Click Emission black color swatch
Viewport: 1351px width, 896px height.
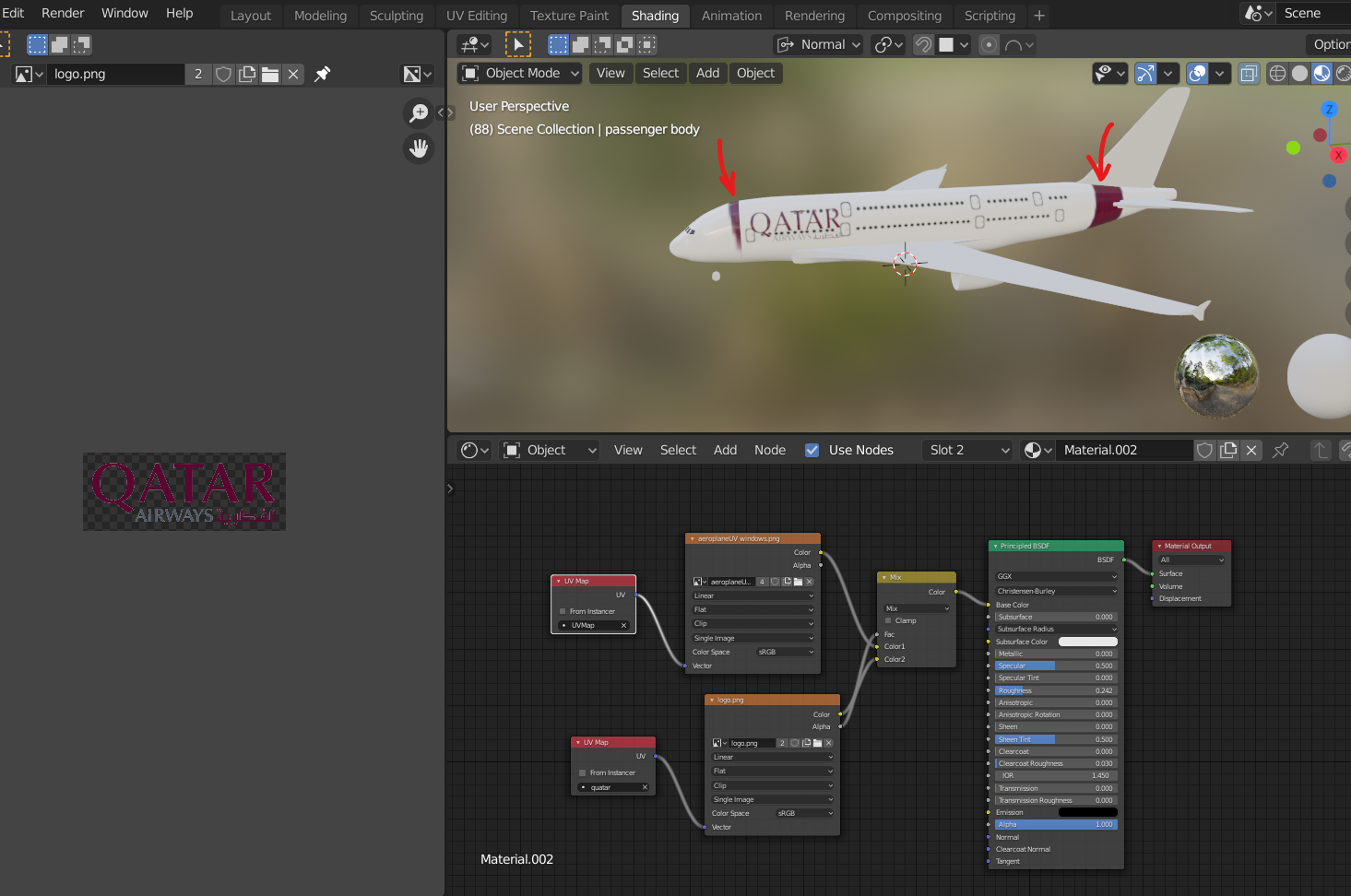coord(1087,812)
